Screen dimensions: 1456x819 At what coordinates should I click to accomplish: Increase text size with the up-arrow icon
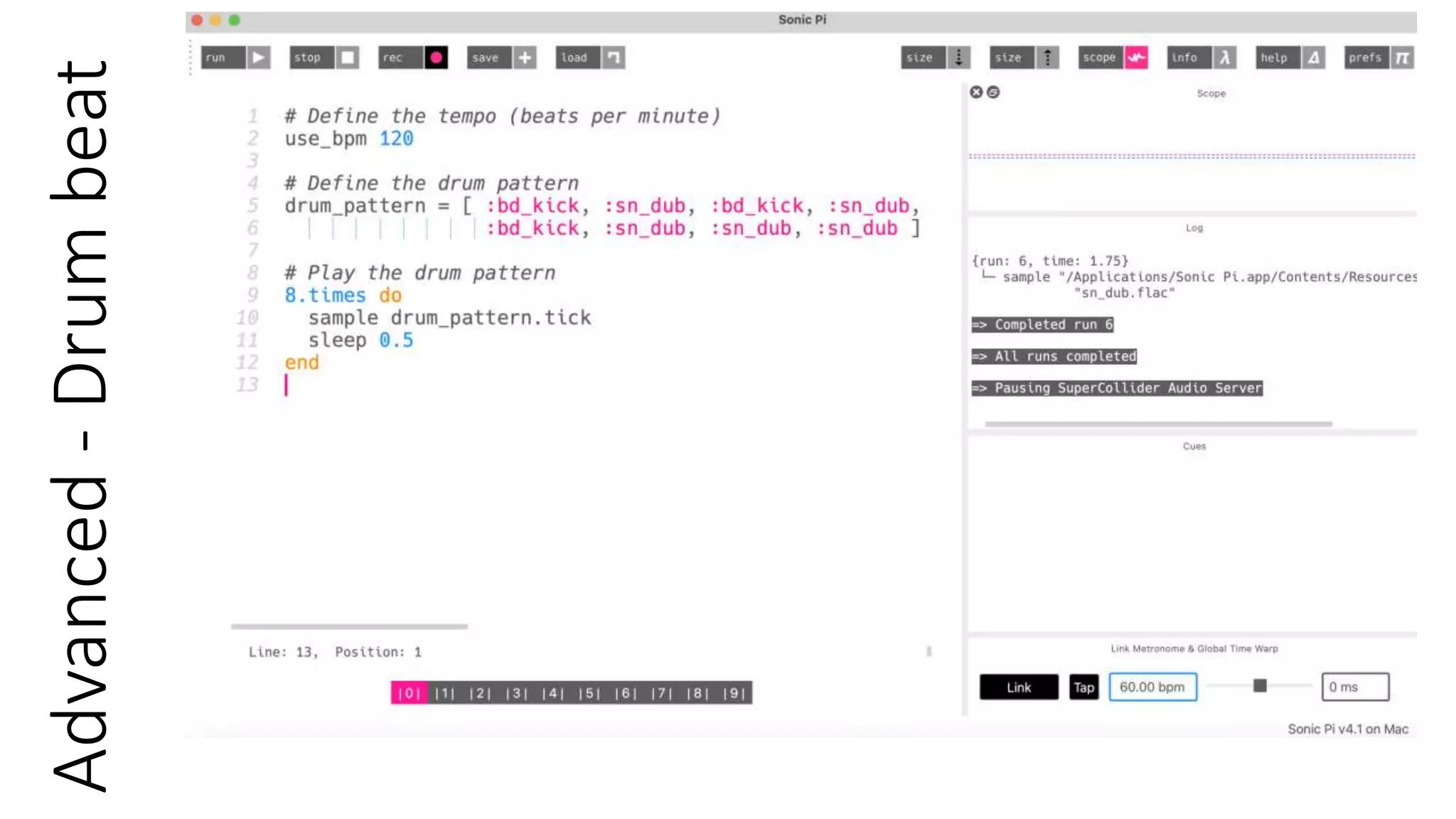[1047, 58]
